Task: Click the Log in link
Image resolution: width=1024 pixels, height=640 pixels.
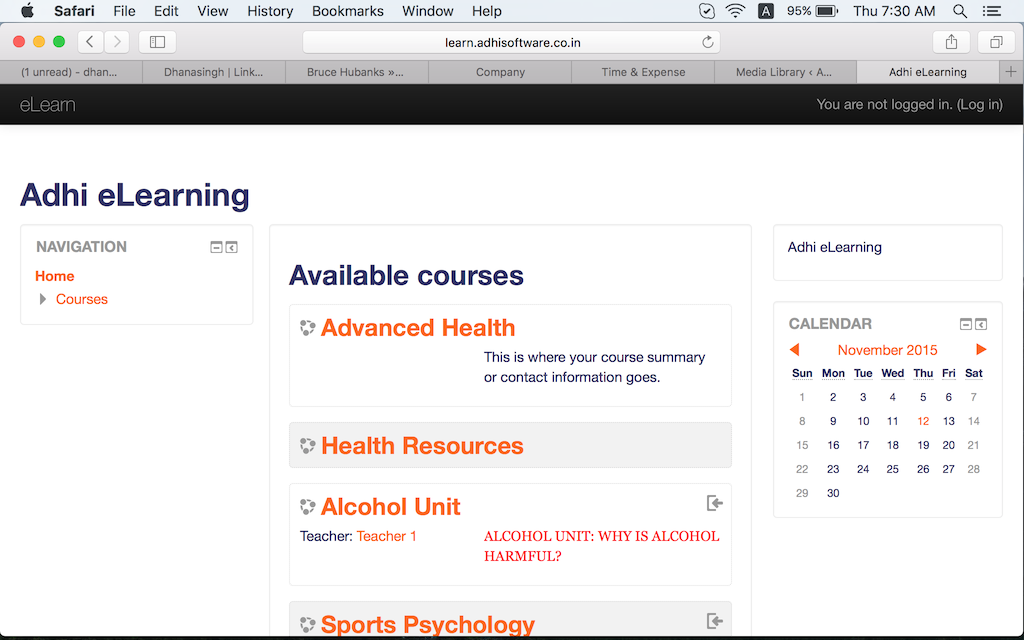Action: (x=980, y=104)
